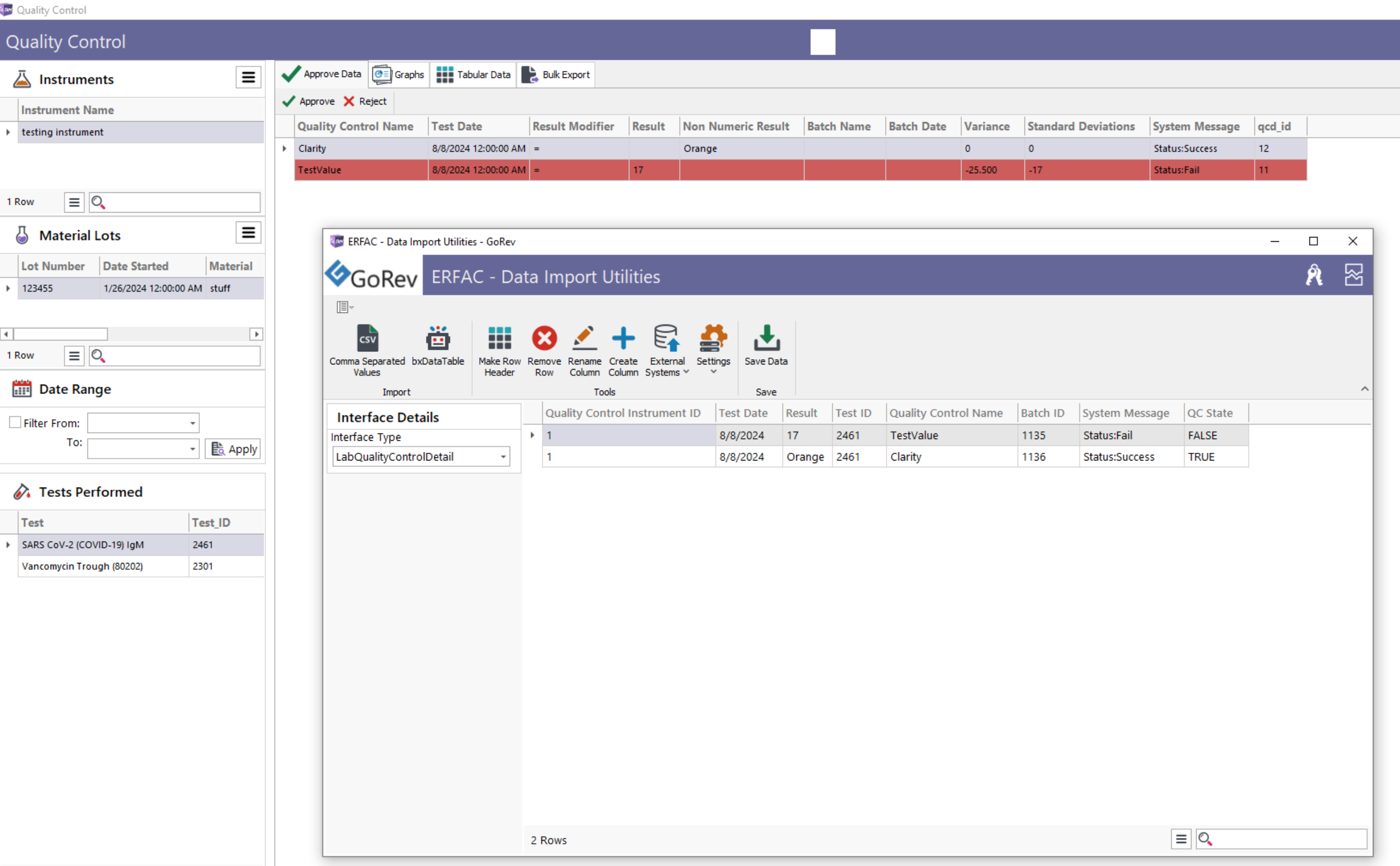1400x866 pixels.
Task: Click lot 123455 row arrow
Action: [x=8, y=288]
